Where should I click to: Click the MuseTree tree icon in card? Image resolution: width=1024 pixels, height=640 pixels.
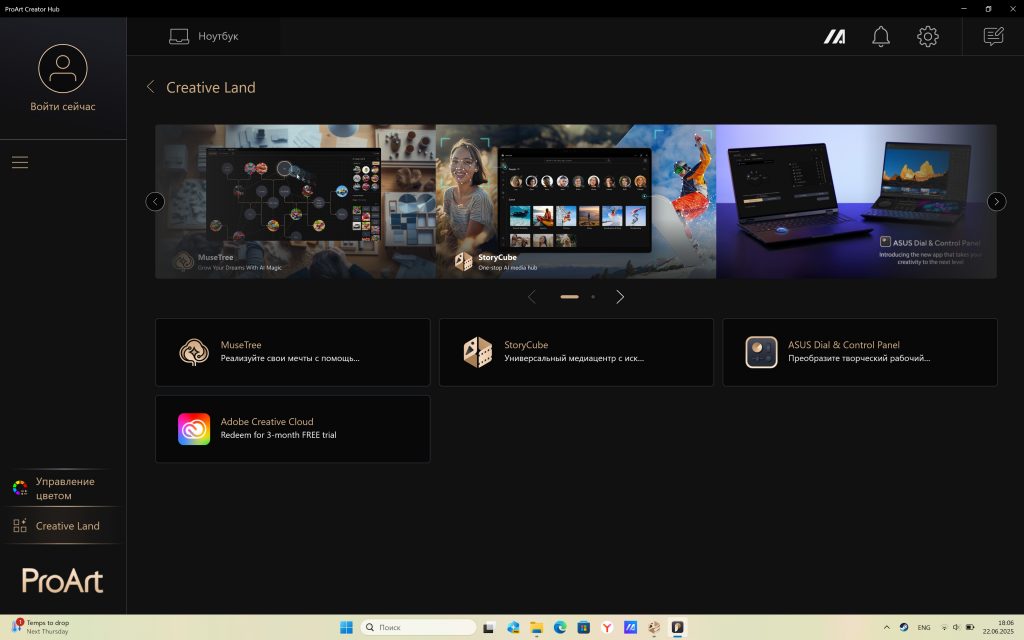coord(194,352)
